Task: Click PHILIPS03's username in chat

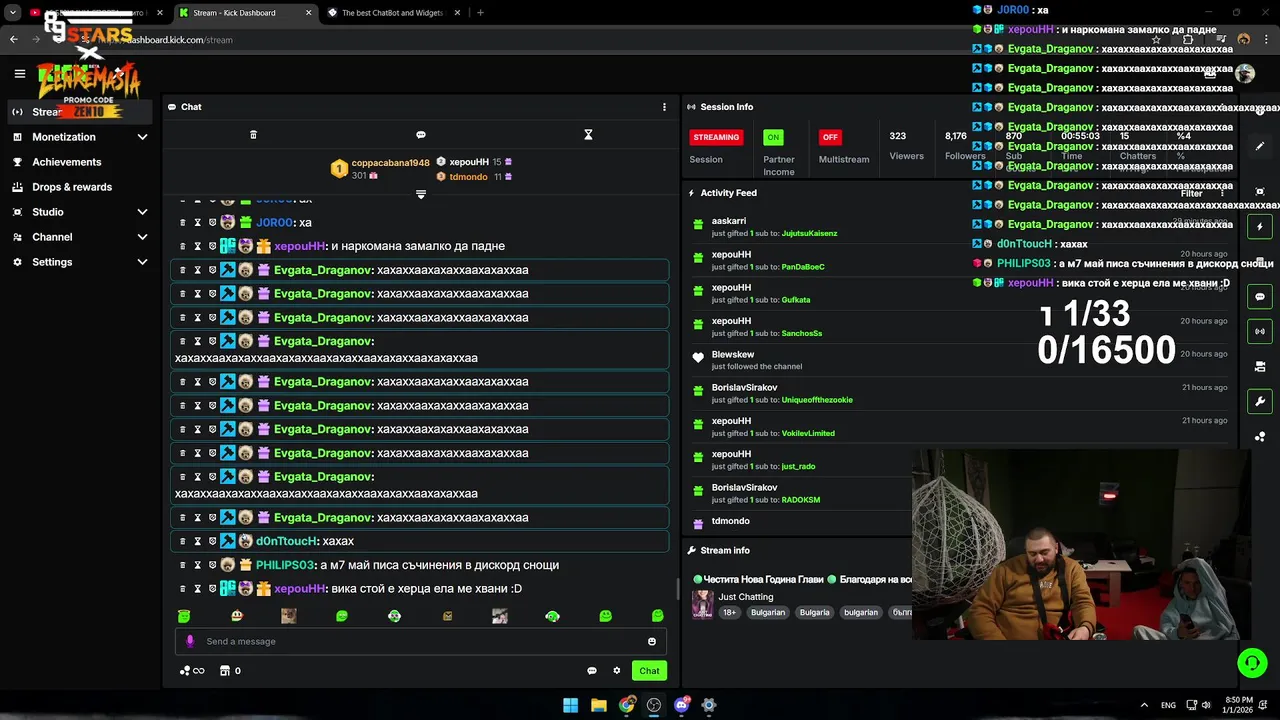Action: [286, 565]
